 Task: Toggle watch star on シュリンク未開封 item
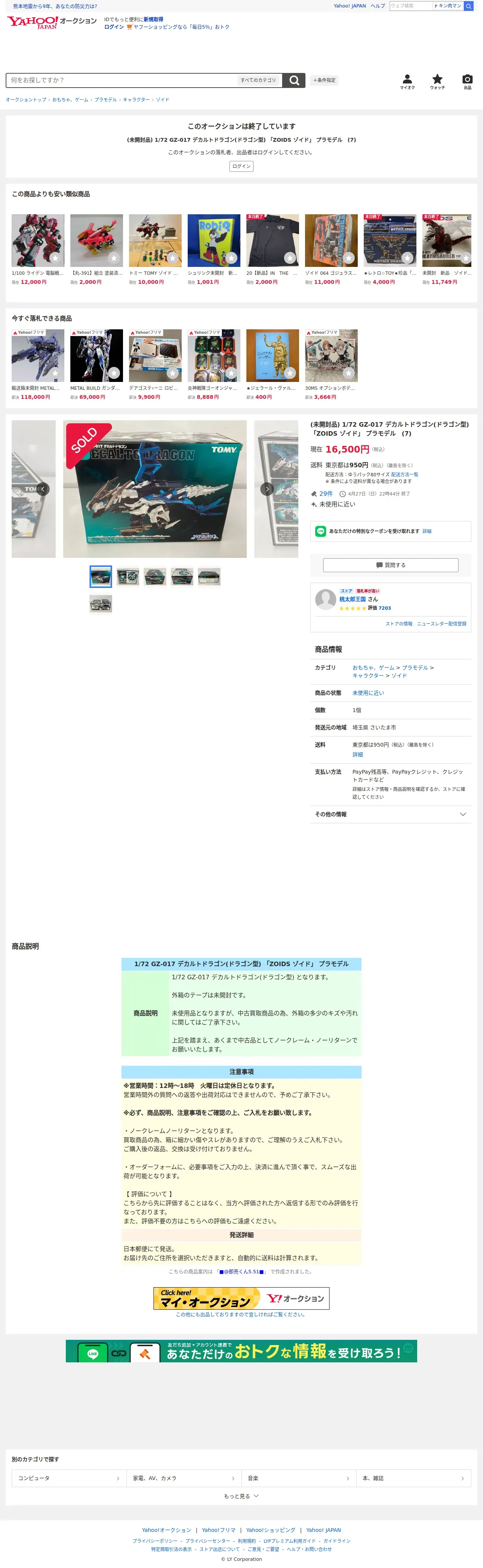click(x=231, y=258)
